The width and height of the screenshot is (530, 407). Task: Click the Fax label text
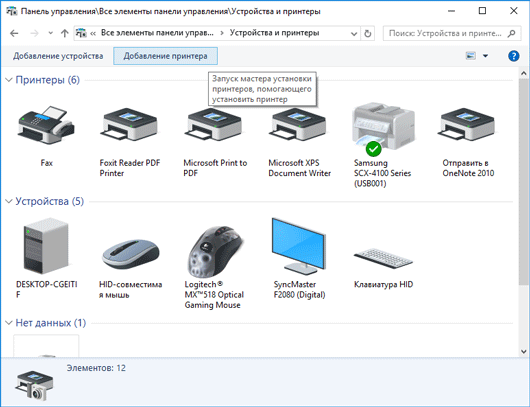click(46, 163)
